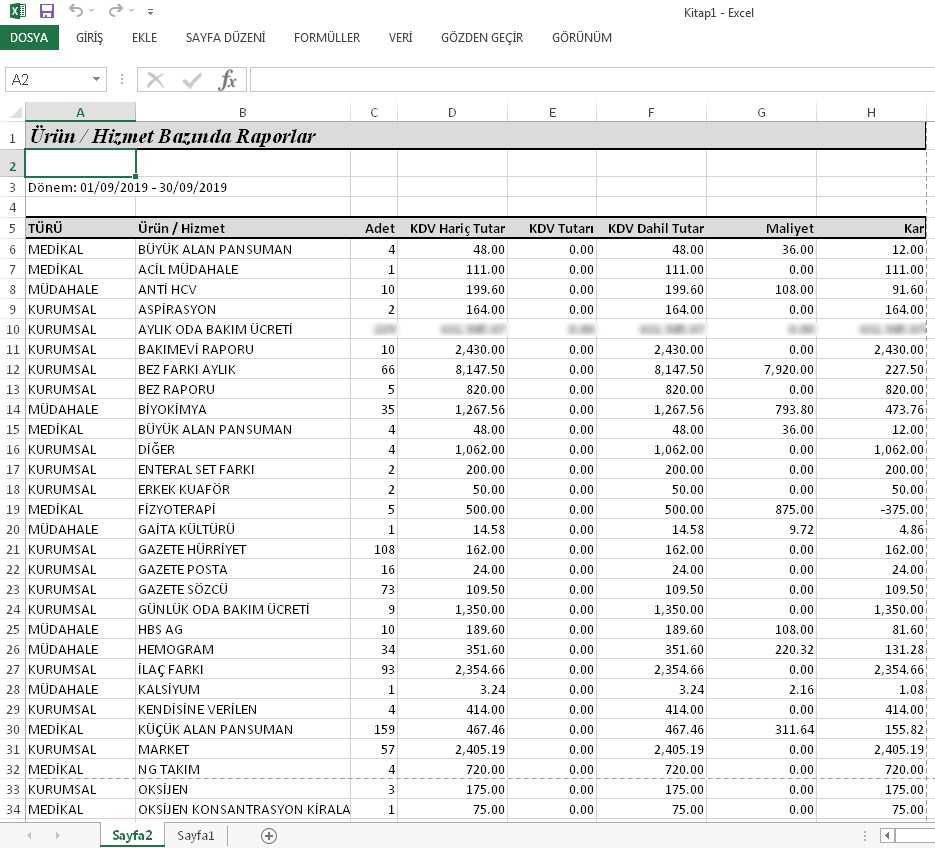Viewport: 935px width, 848px height.
Task: Select the 'AYLIK ODA BAKIM ÜCRETİ' cell
Action: point(243,329)
